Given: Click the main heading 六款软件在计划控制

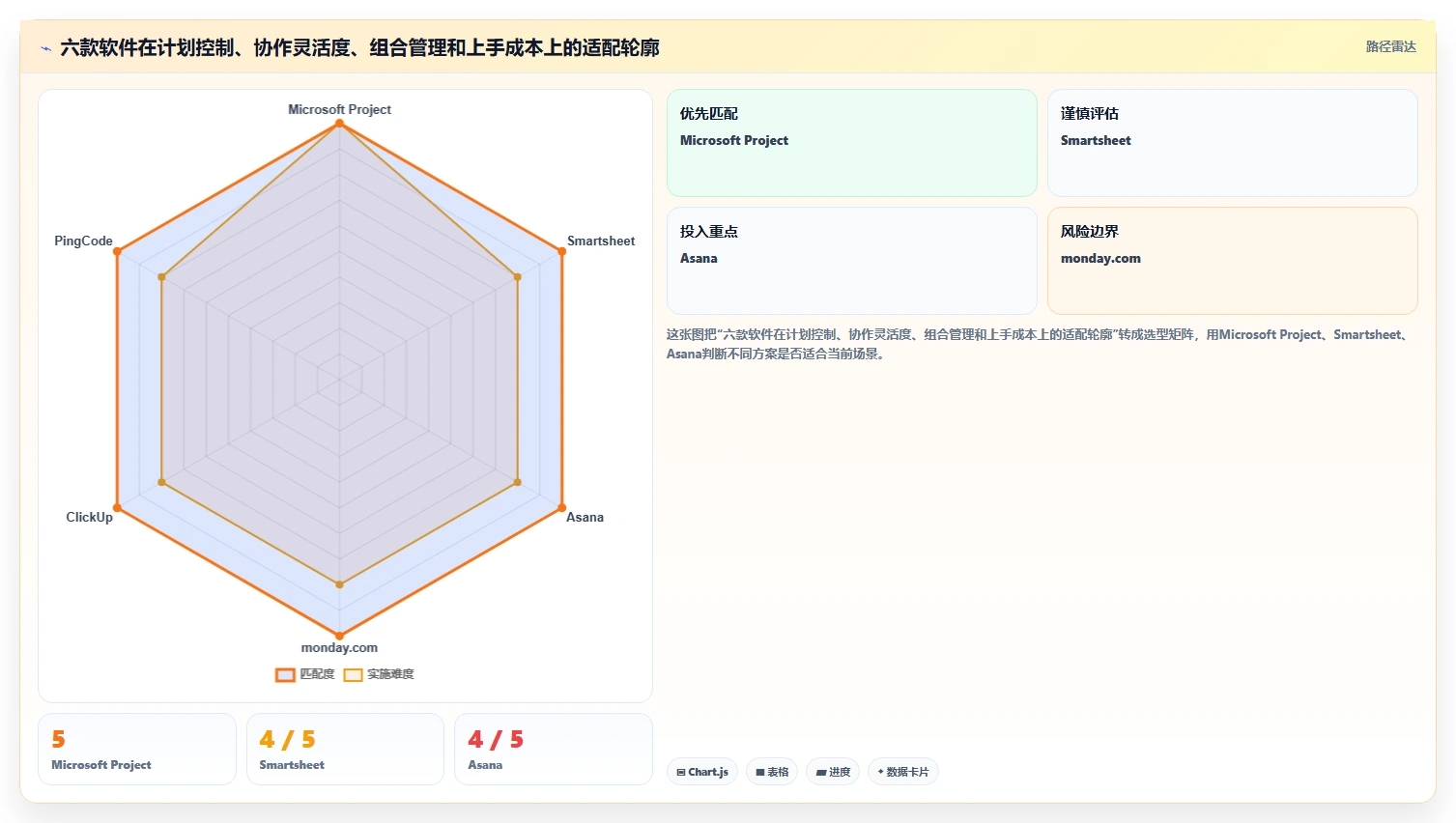Looking at the screenshot, I should [x=359, y=47].
